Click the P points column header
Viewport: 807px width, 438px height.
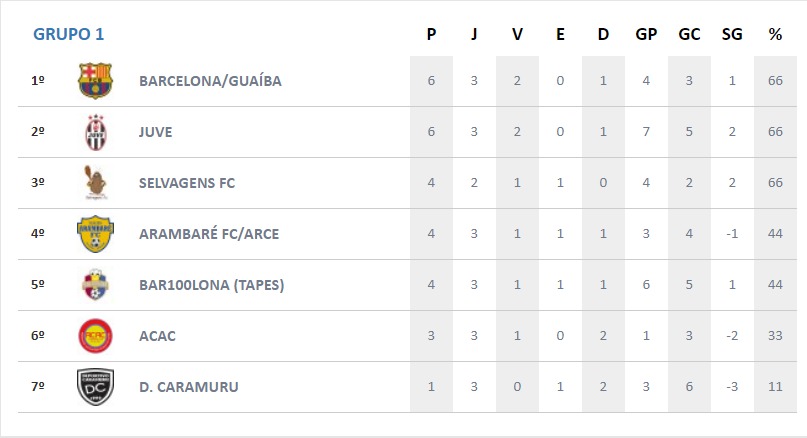(431, 34)
